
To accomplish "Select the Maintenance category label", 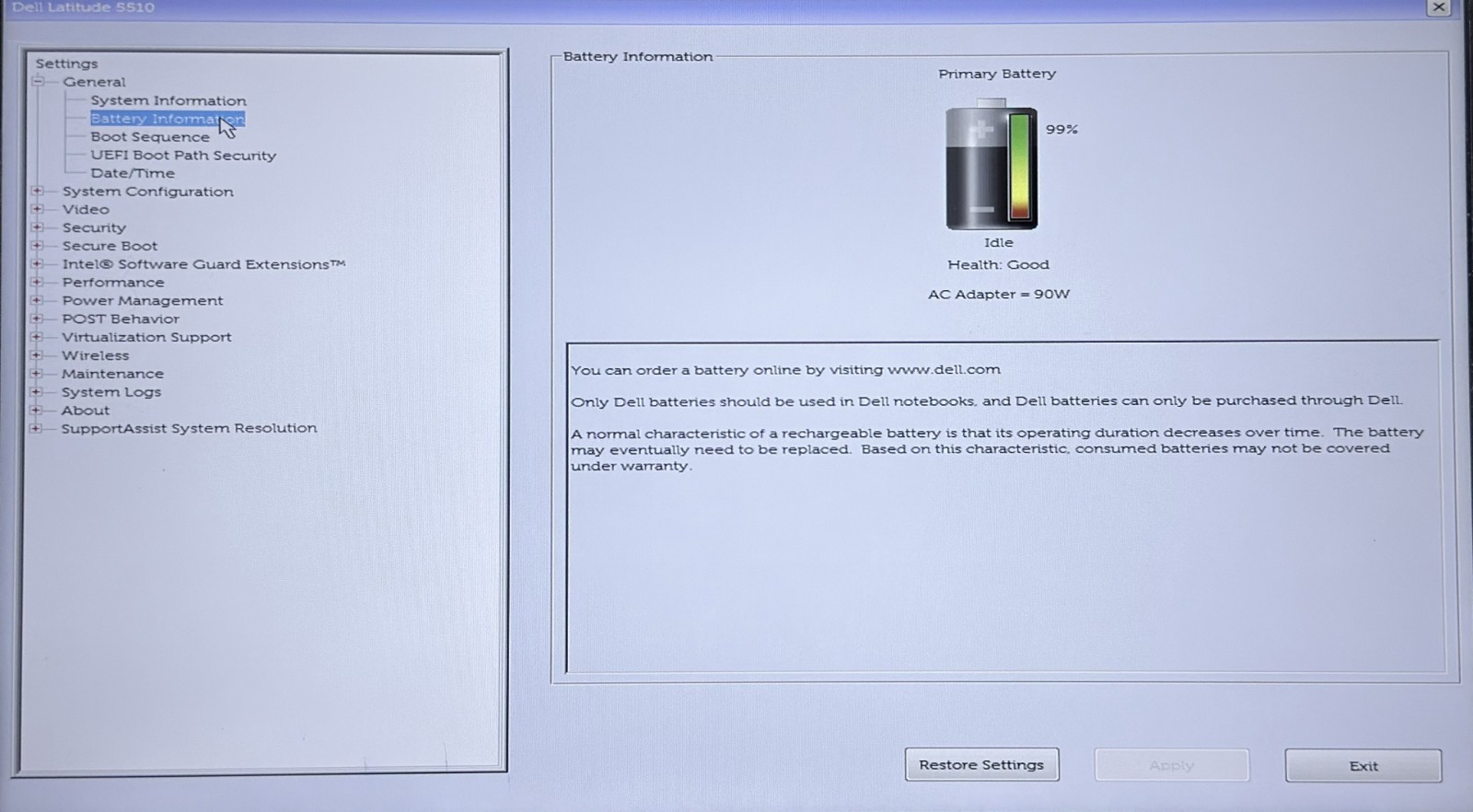I will [x=112, y=374].
